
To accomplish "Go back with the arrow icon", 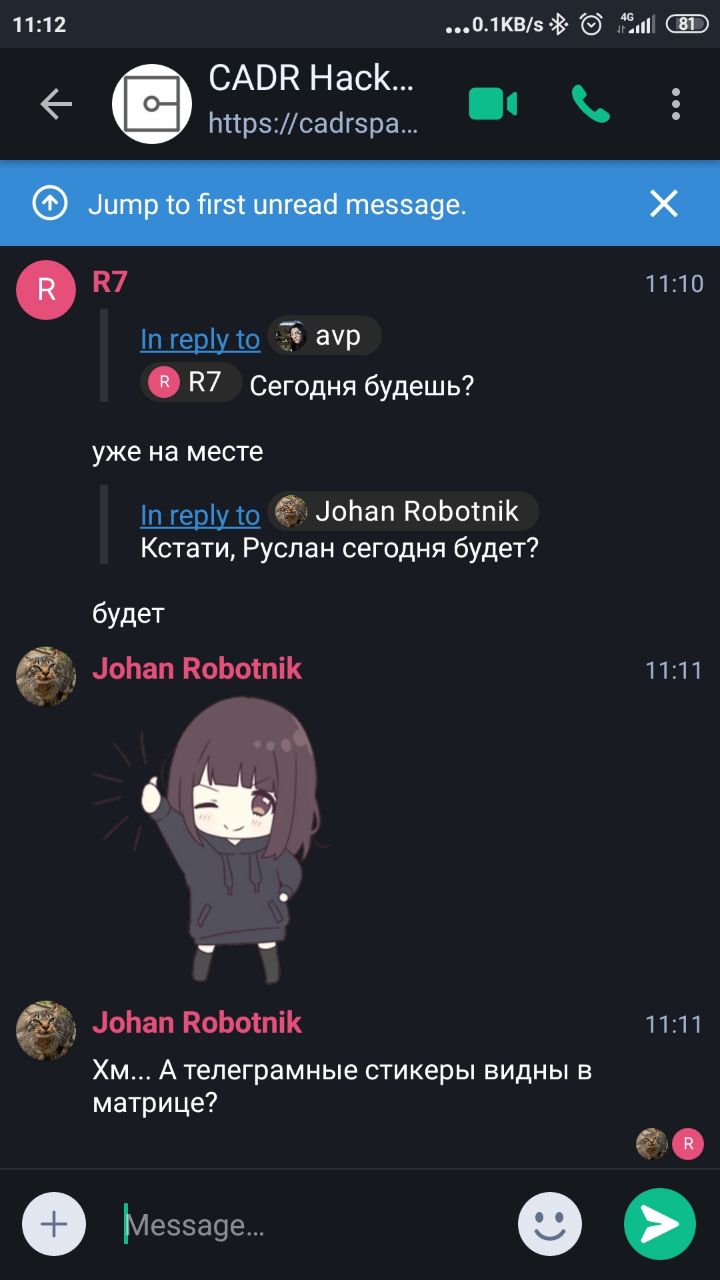I will tap(56, 104).
